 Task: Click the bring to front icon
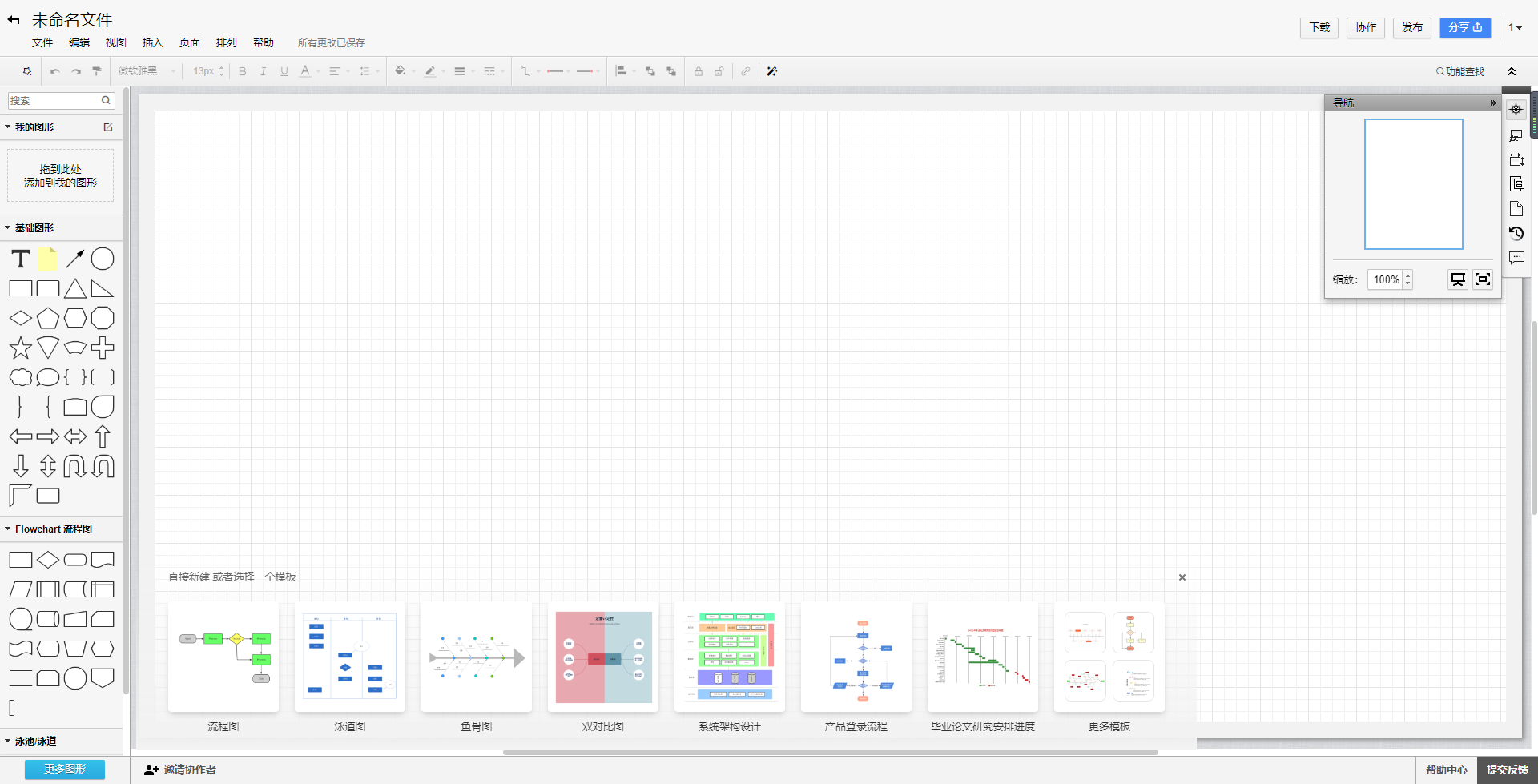650,71
